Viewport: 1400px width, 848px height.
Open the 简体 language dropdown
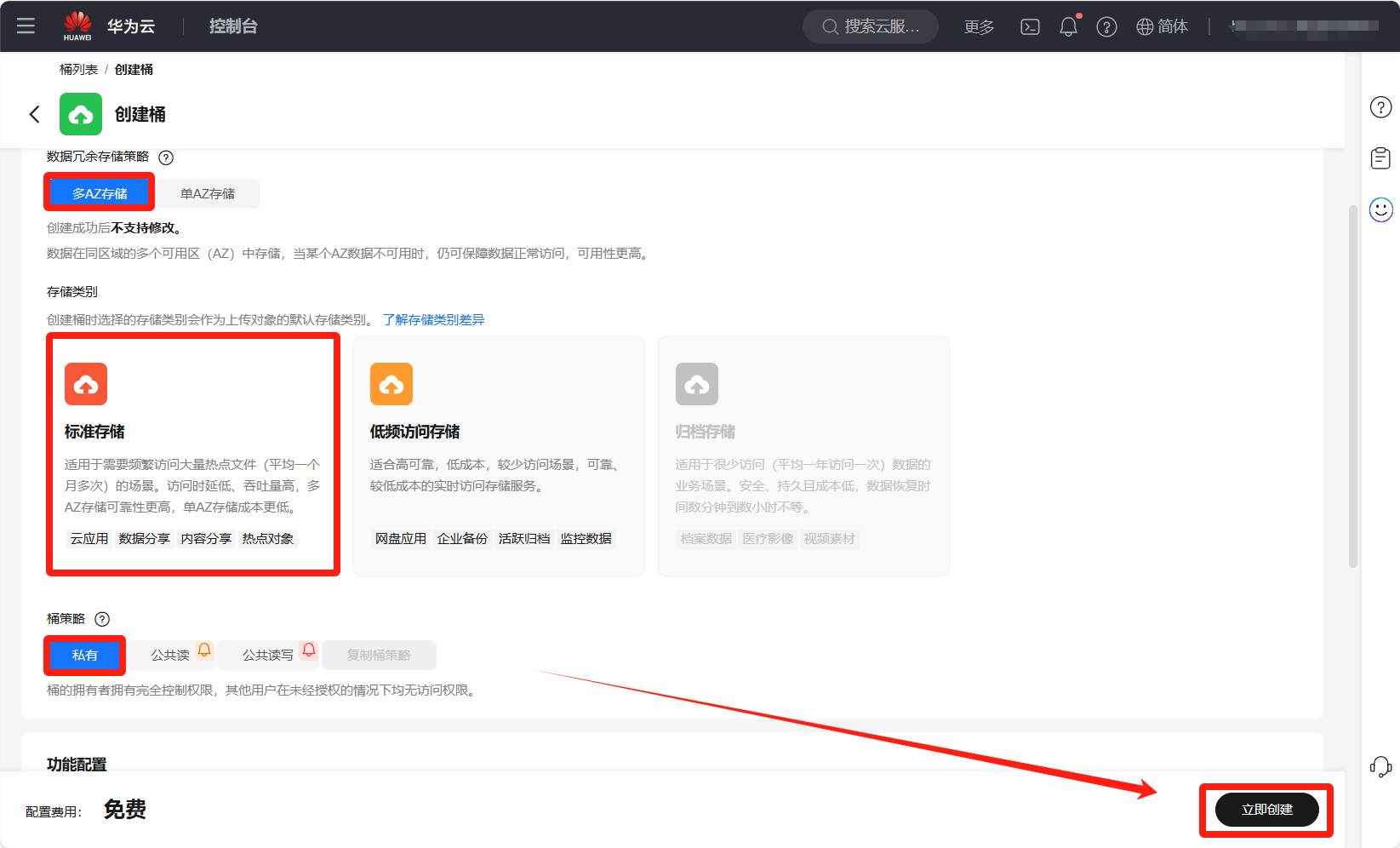coord(1163,27)
